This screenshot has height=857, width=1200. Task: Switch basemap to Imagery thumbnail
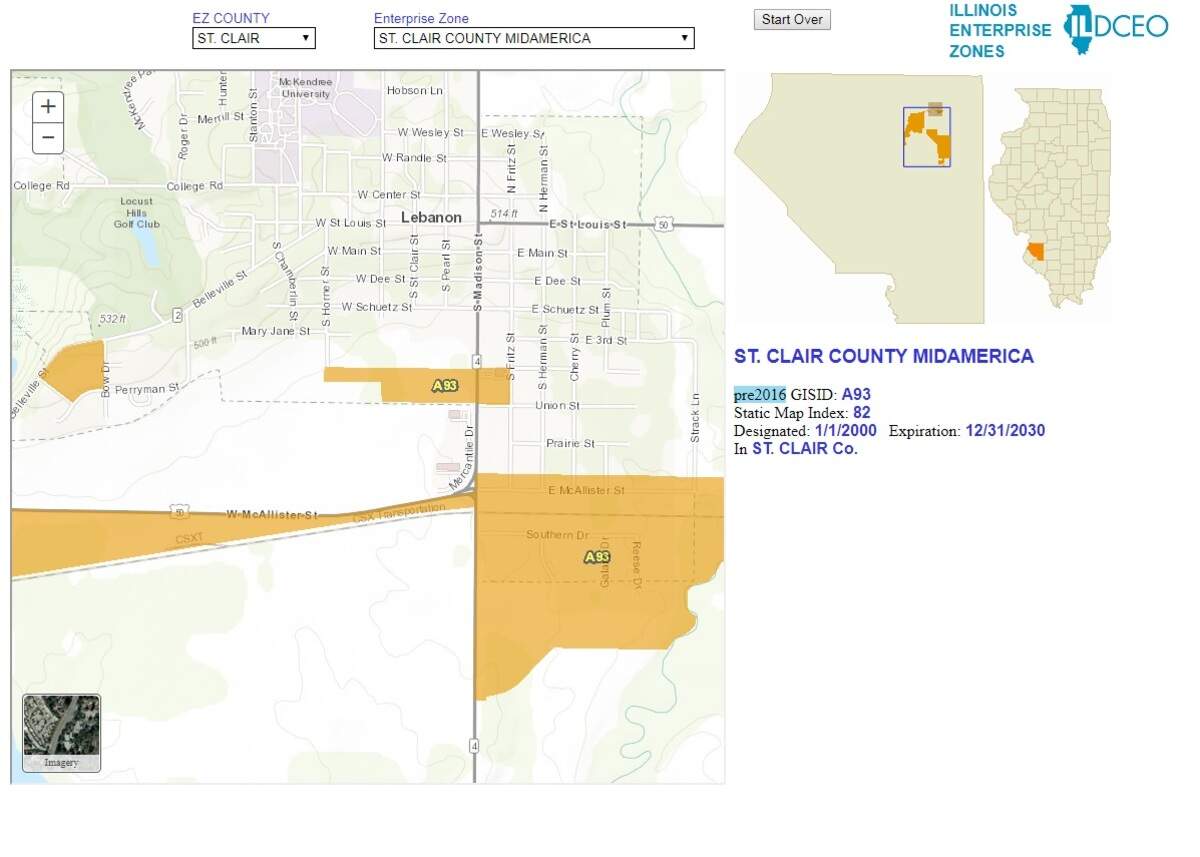61,734
